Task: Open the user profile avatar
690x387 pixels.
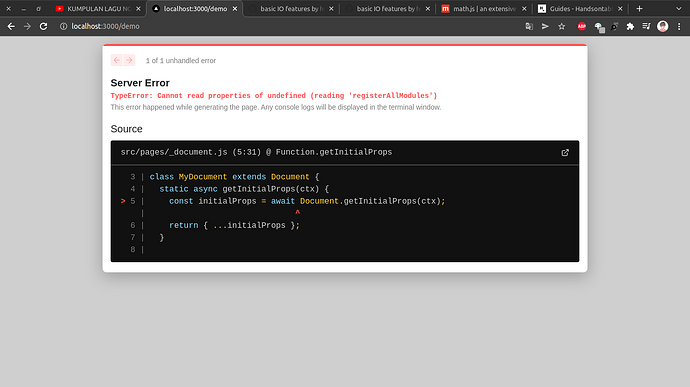Action: click(x=663, y=26)
